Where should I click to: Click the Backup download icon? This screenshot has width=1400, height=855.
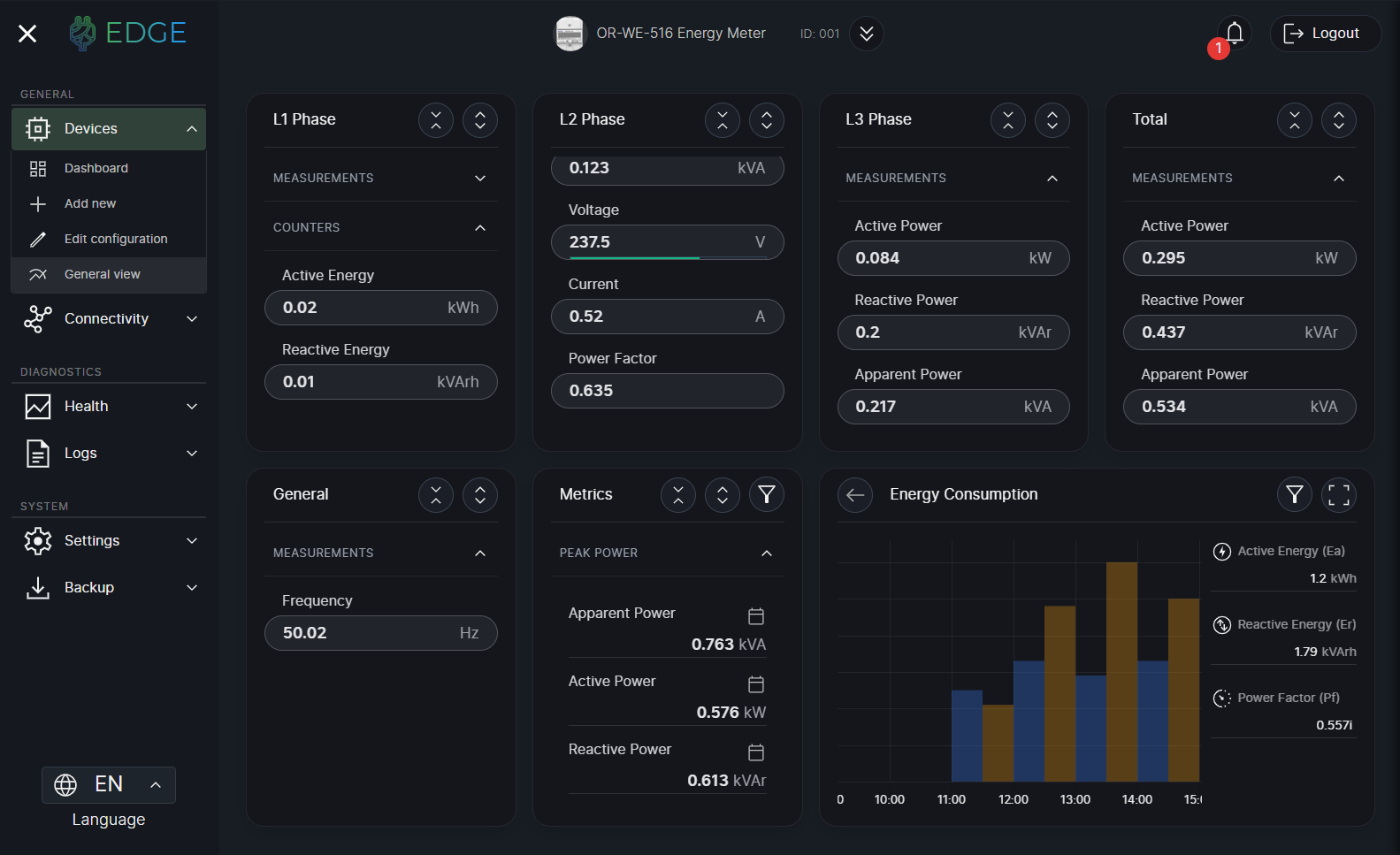coord(38,588)
